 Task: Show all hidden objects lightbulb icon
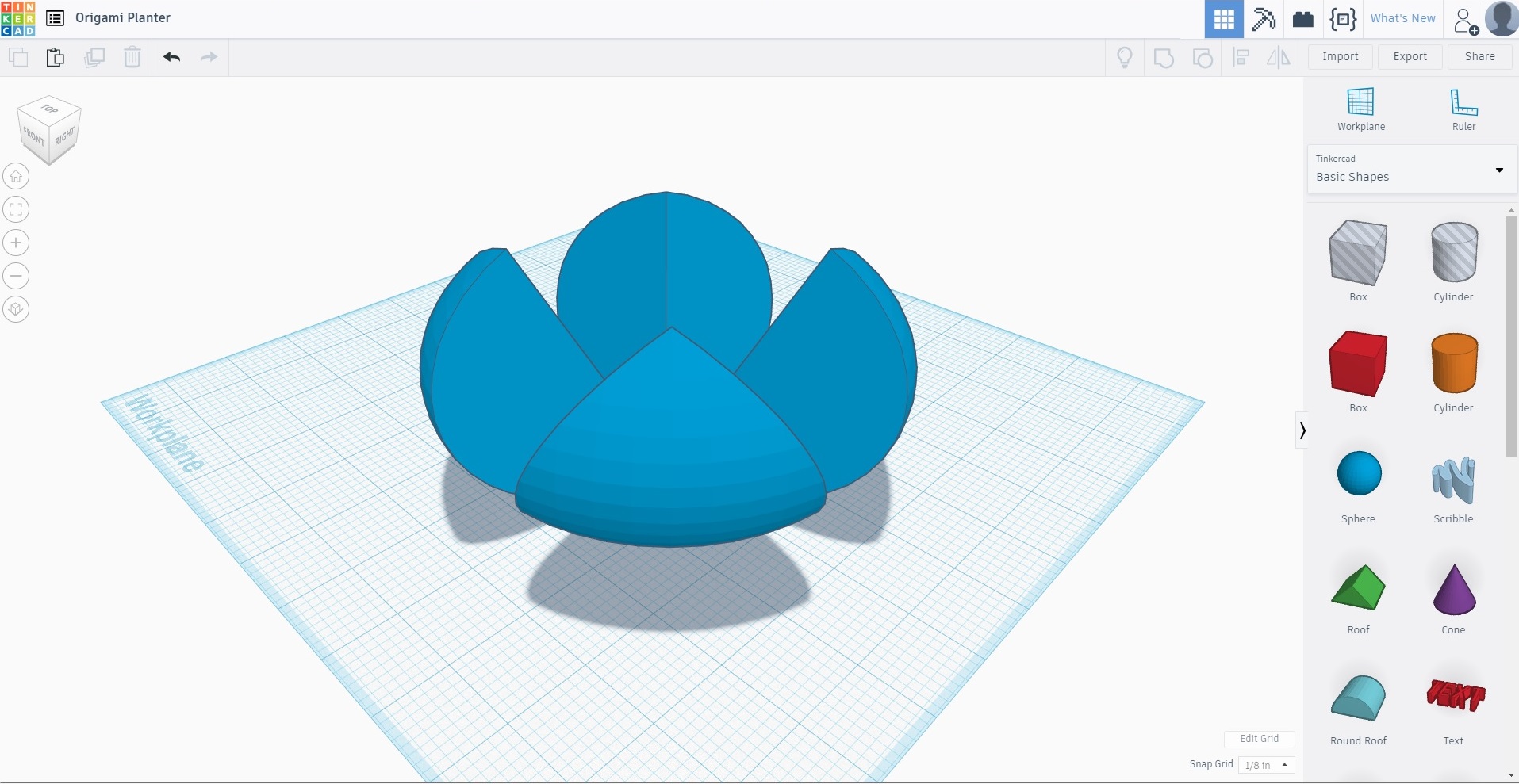[x=1125, y=57]
